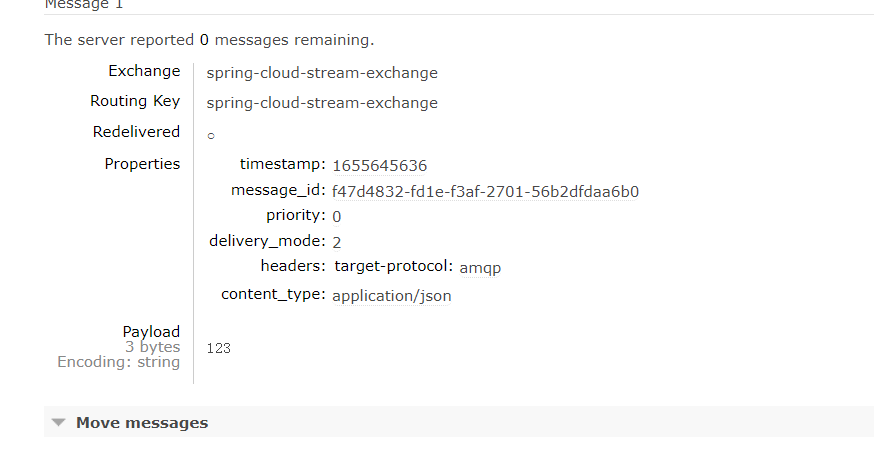Click the message_id value f47d4832
This screenshot has height=449, width=874.
(485, 192)
